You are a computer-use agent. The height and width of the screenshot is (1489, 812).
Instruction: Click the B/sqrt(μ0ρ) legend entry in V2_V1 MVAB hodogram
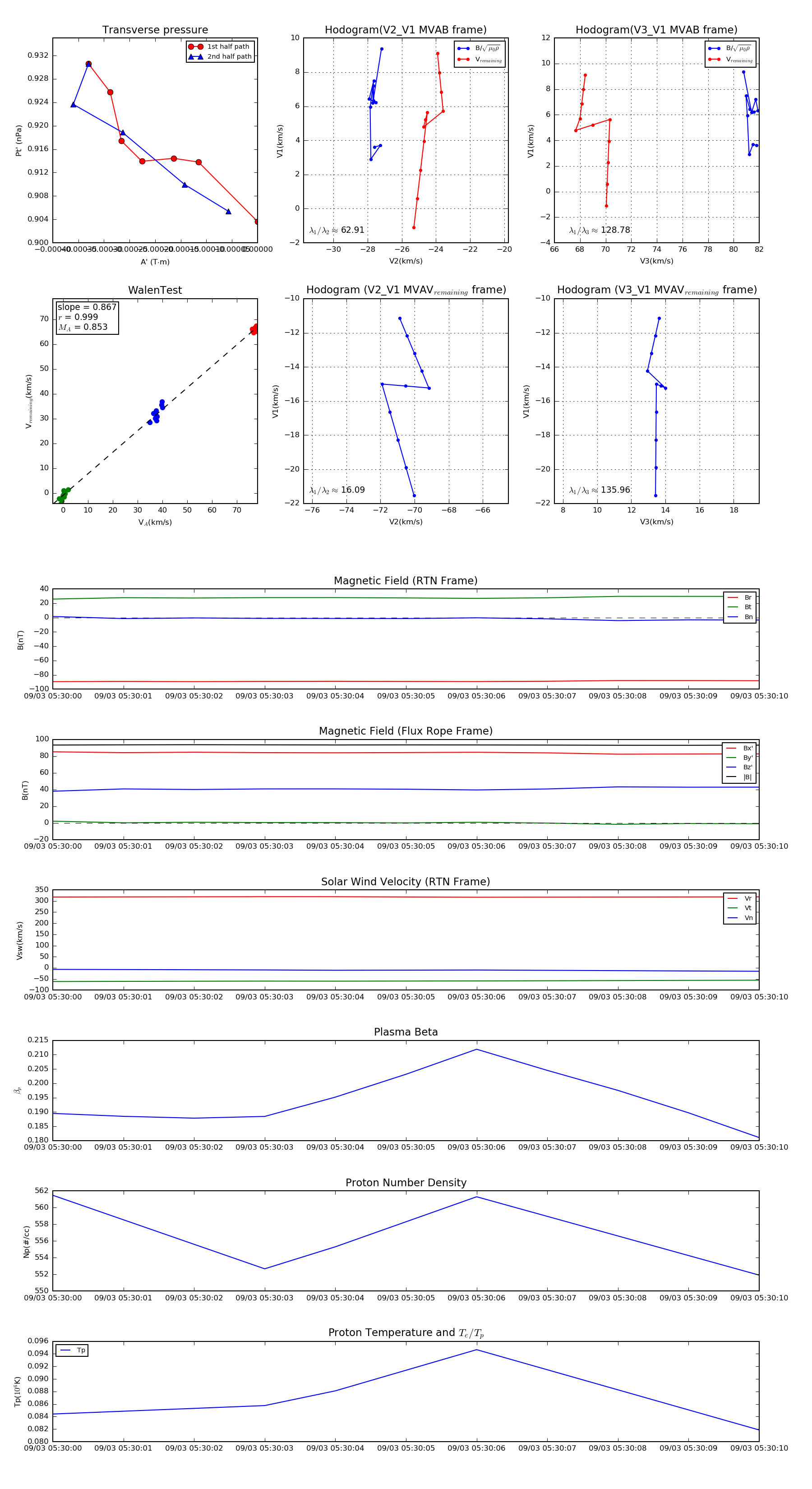[479, 49]
